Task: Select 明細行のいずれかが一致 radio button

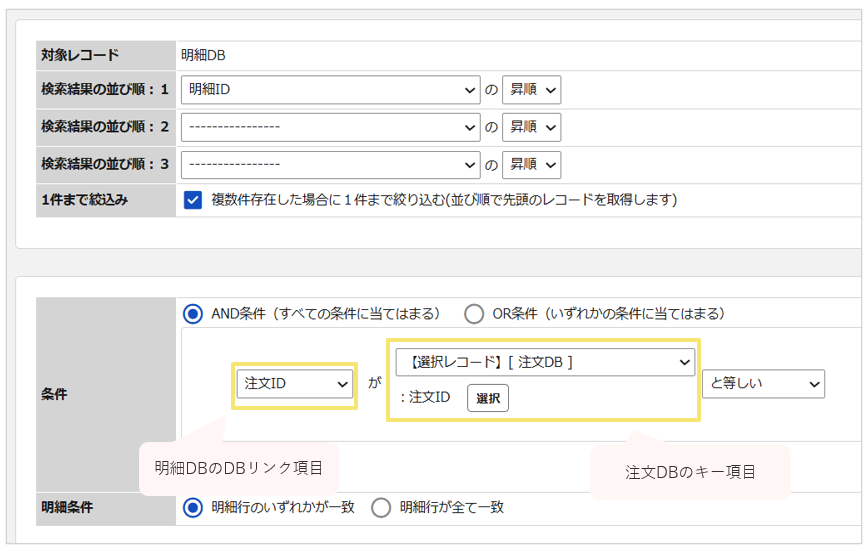Action: point(193,508)
